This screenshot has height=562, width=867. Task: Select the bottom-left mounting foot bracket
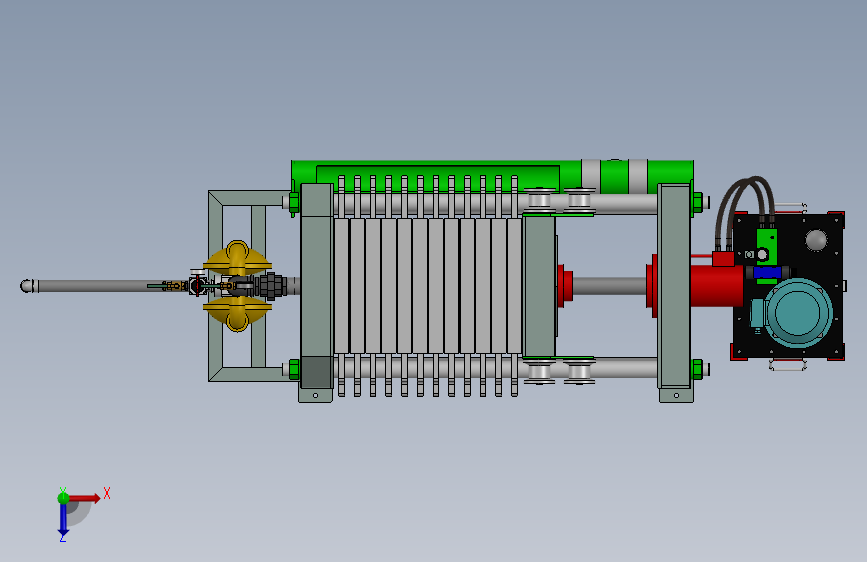click(315, 396)
